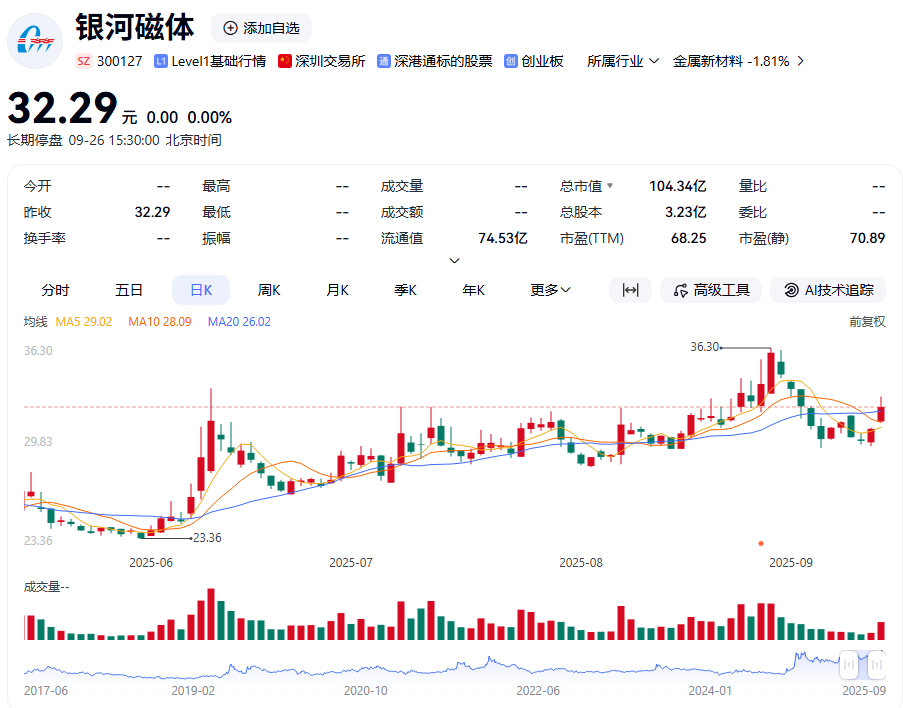Click the overview timeline at 2019-02
This screenshot has height=708, width=903.
click(x=193, y=690)
